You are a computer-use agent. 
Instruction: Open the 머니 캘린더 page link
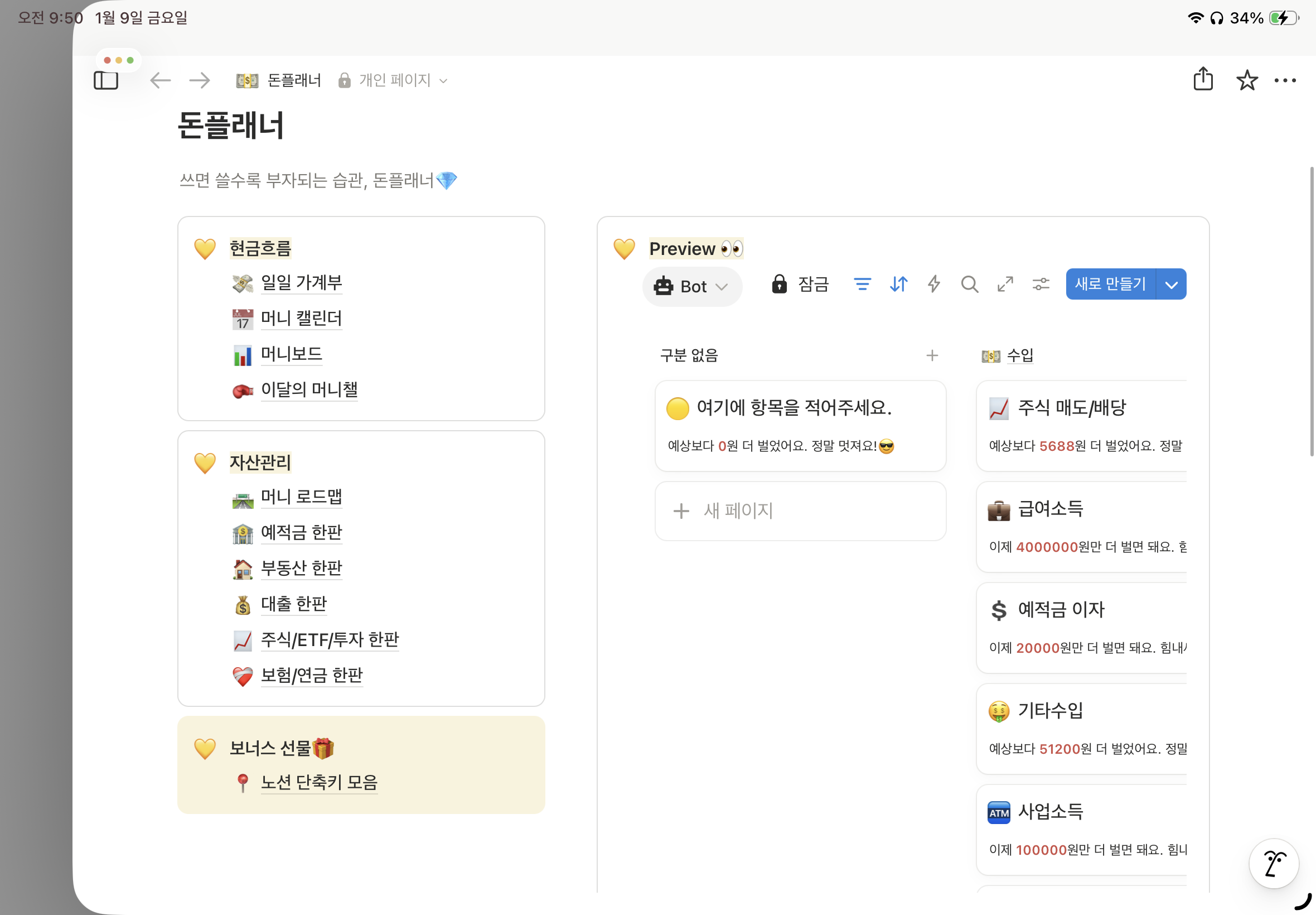[x=301, y=318]
